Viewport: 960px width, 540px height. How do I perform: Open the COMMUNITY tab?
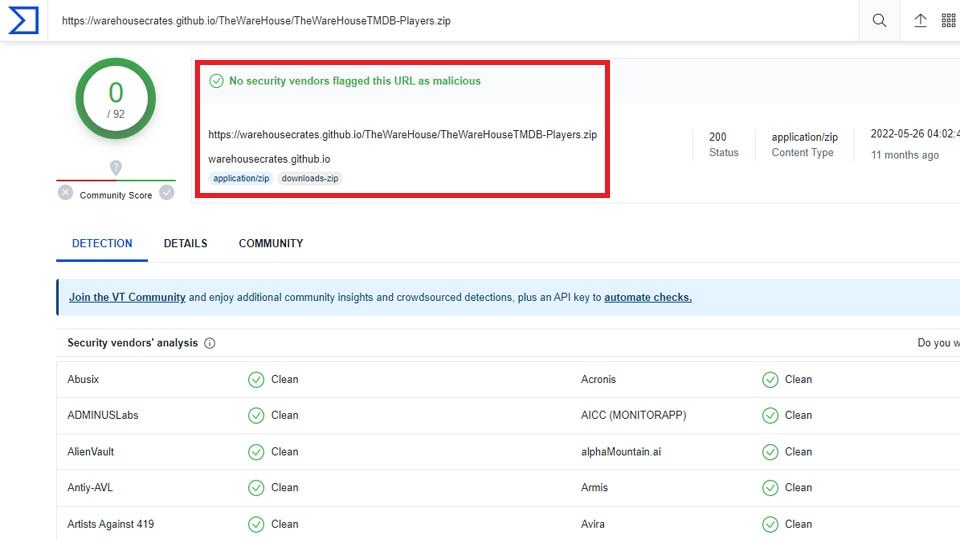coord(271,243)
